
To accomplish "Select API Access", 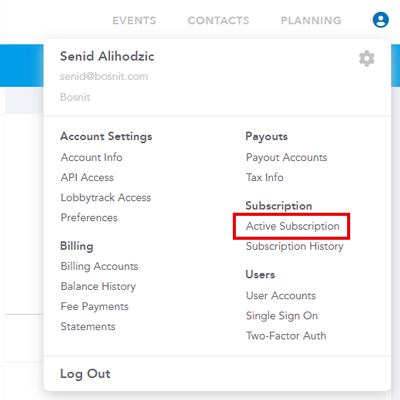I will (x=87, y=177).
